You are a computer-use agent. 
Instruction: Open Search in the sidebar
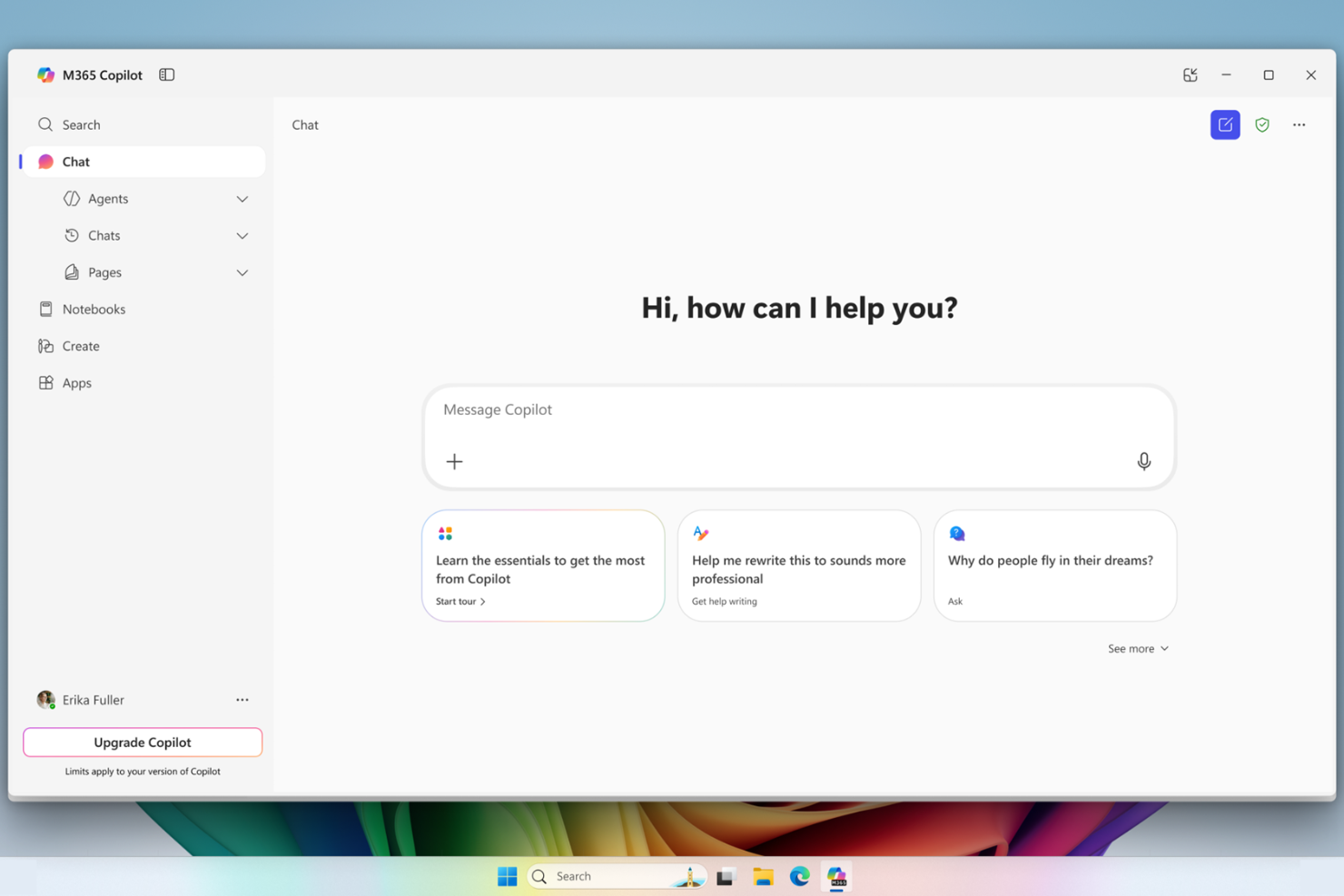coord(143,124)
